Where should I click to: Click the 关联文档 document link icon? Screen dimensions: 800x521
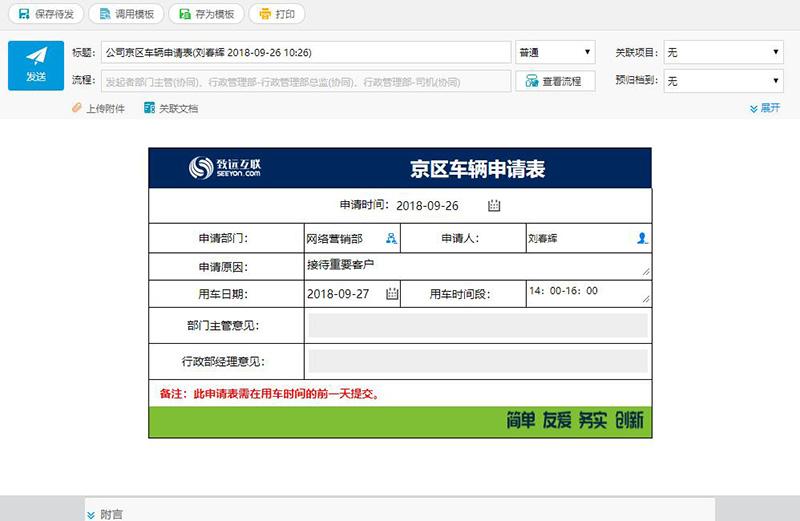pos(149,108)
